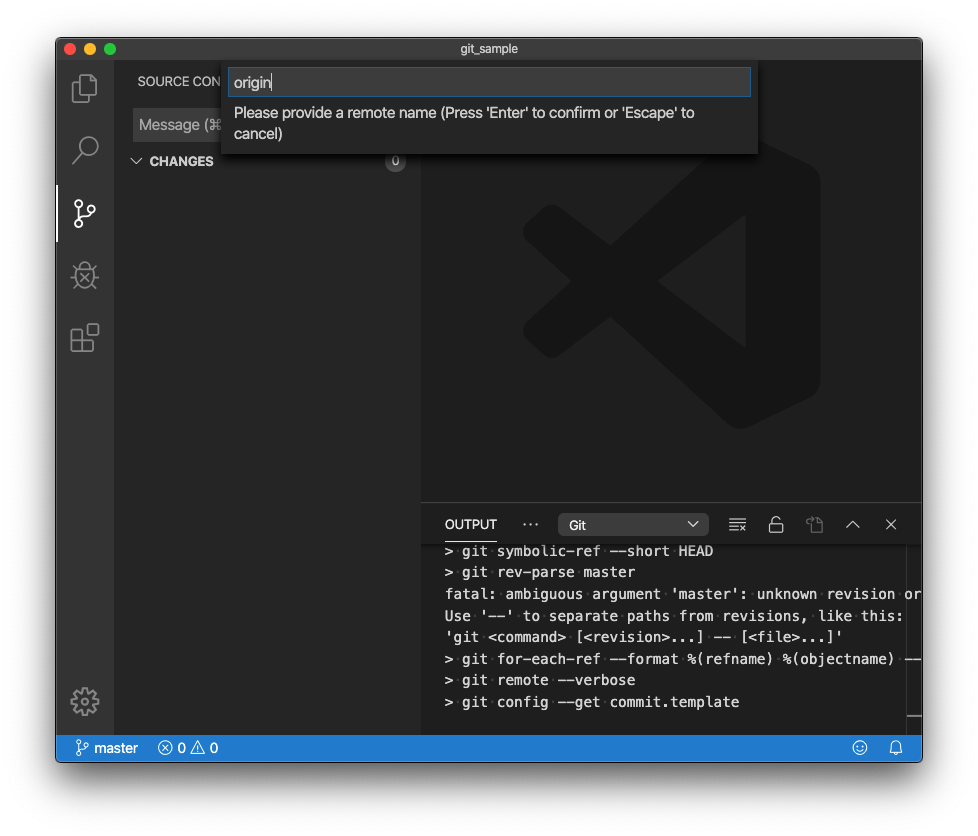The image size is (978, 836).
Task: Collapse the CHANGES section
Action: pos(136,161)
